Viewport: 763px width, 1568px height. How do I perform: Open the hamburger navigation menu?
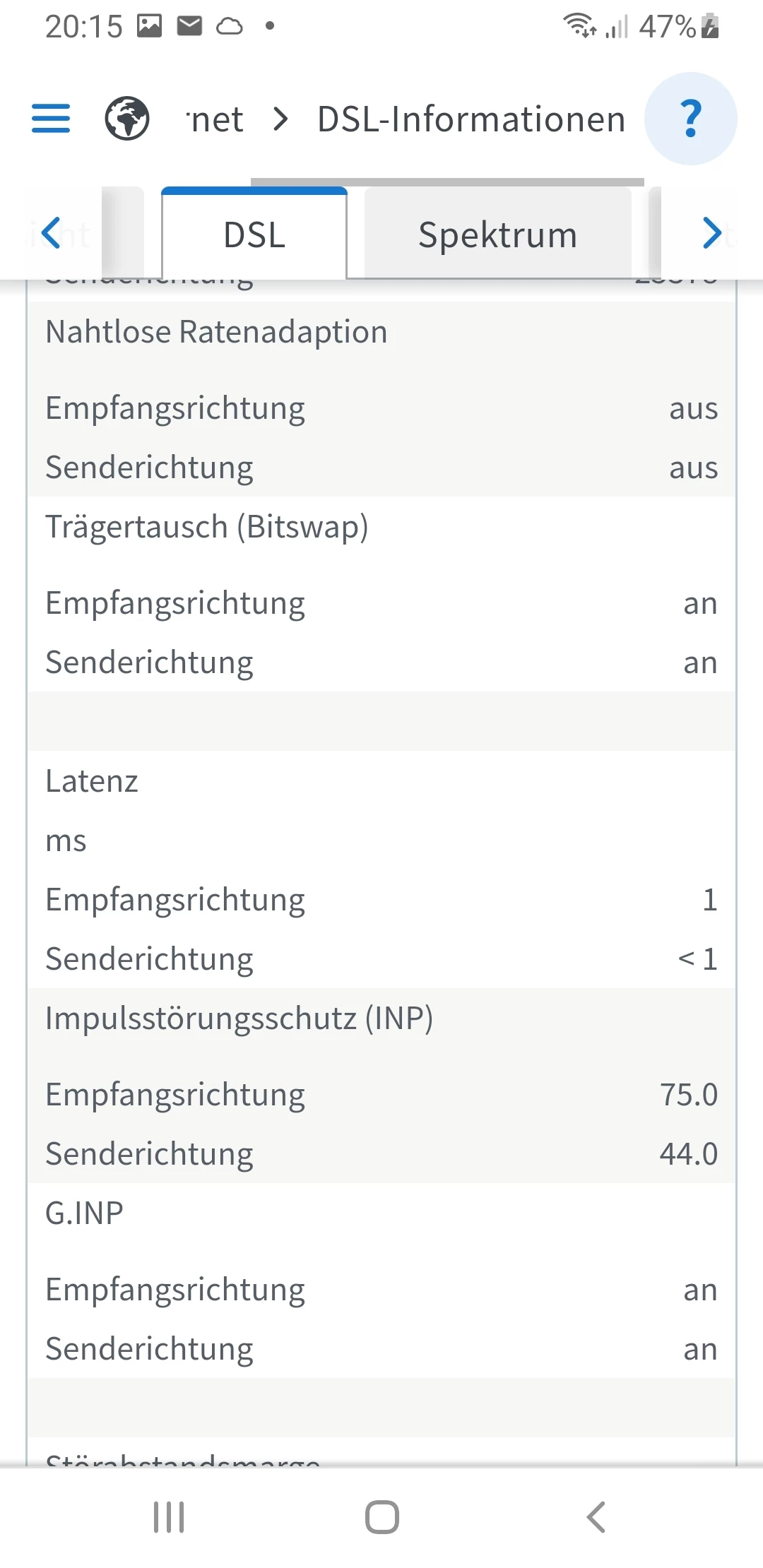pos(51,119)
